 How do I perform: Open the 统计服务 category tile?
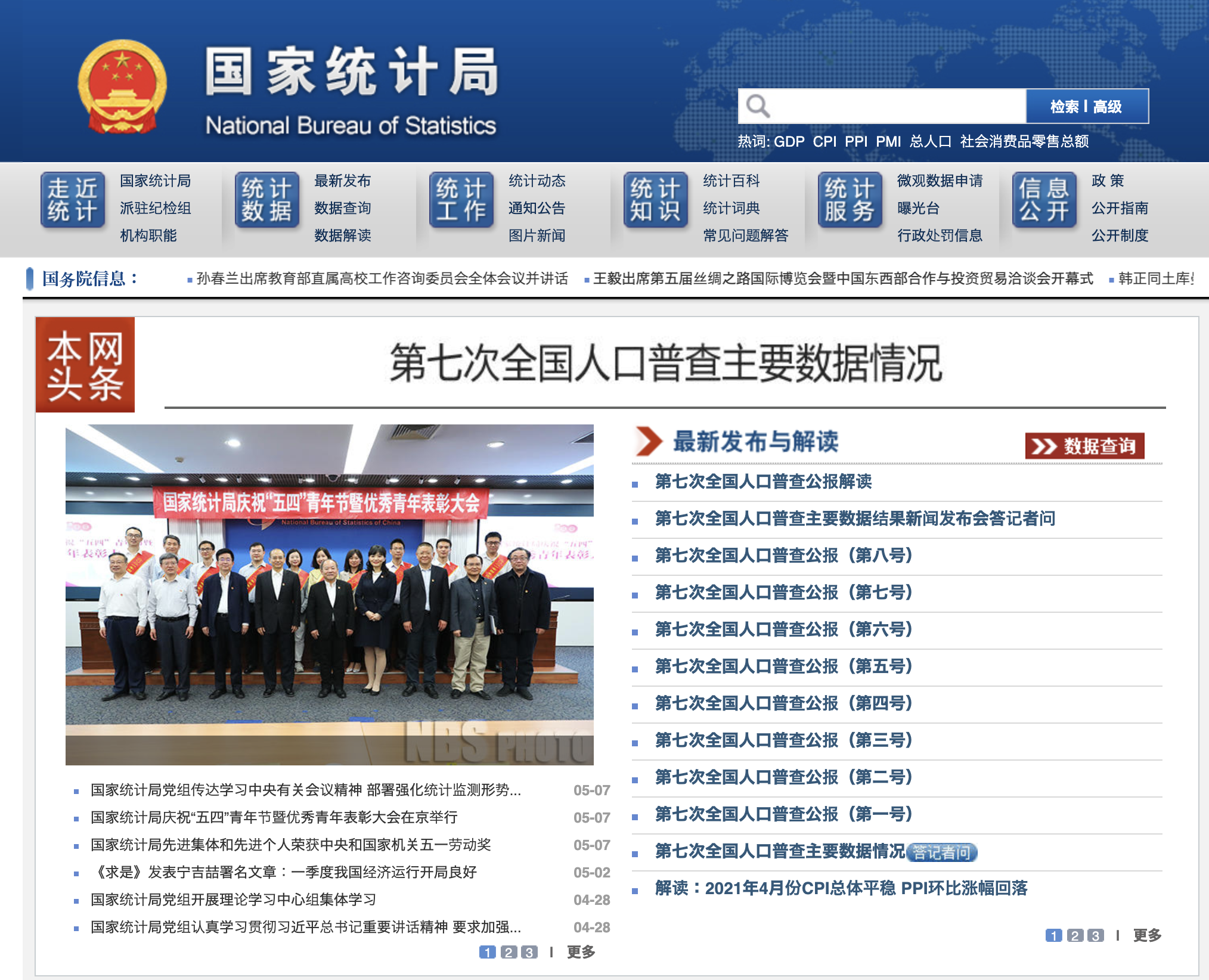pyautogui.click(x=850, y=200)
